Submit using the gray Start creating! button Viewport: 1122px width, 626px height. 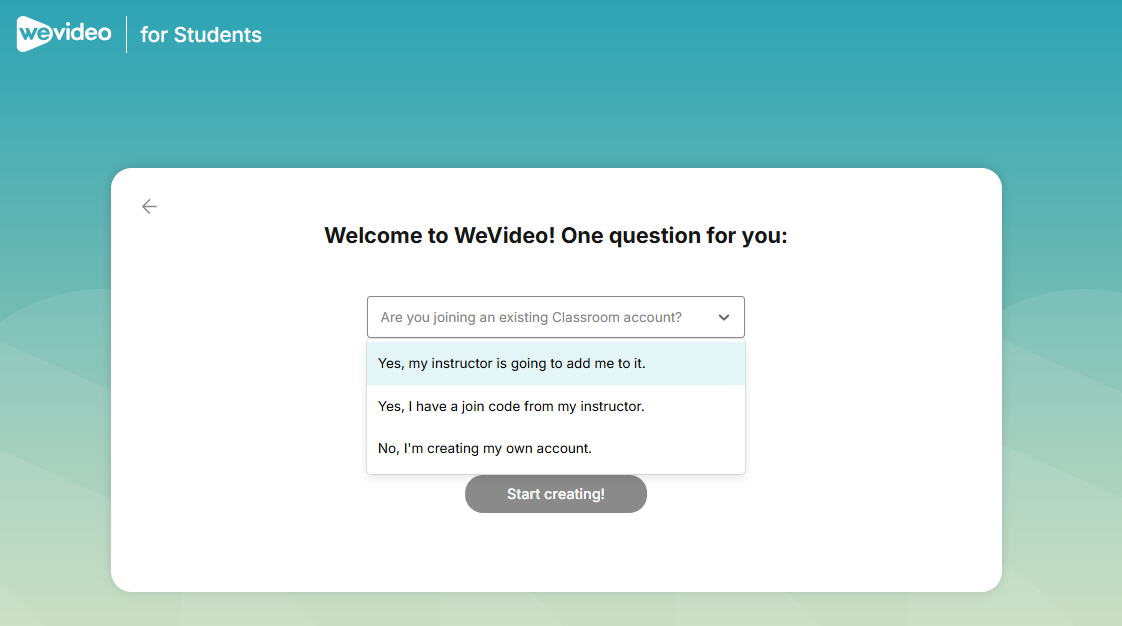pyautogui.click(x=555, y=494)
